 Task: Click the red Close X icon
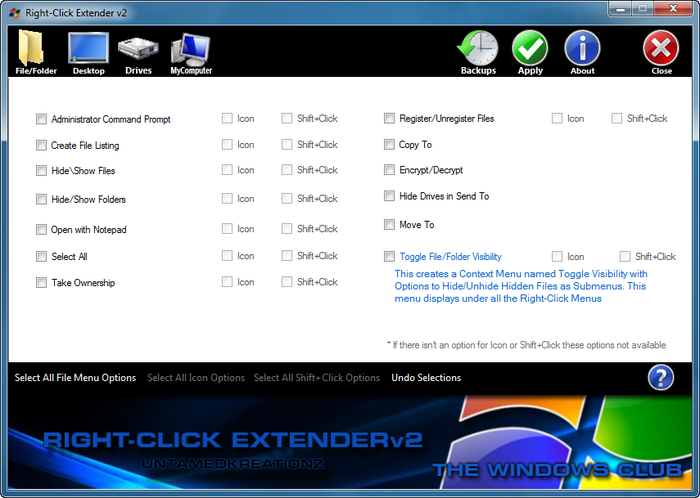pos(661,52)
